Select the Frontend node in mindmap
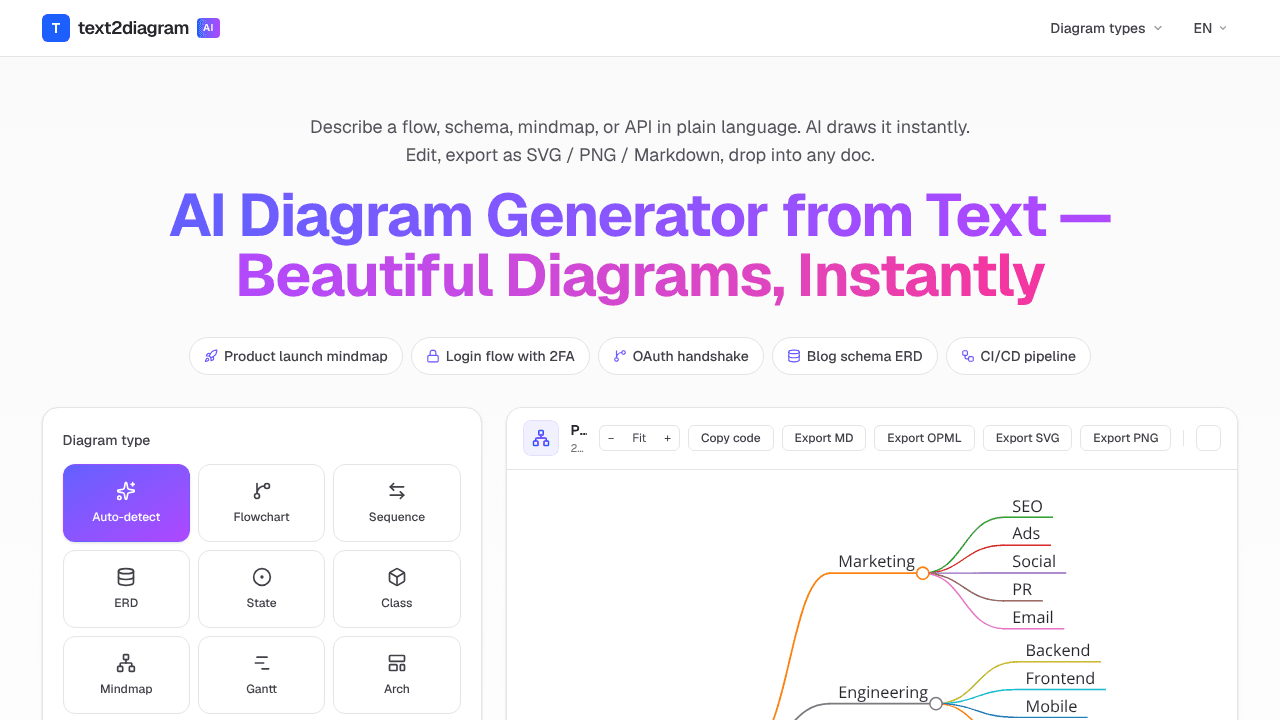This screenshot has width=1280, height=720. pos(1060,678)
